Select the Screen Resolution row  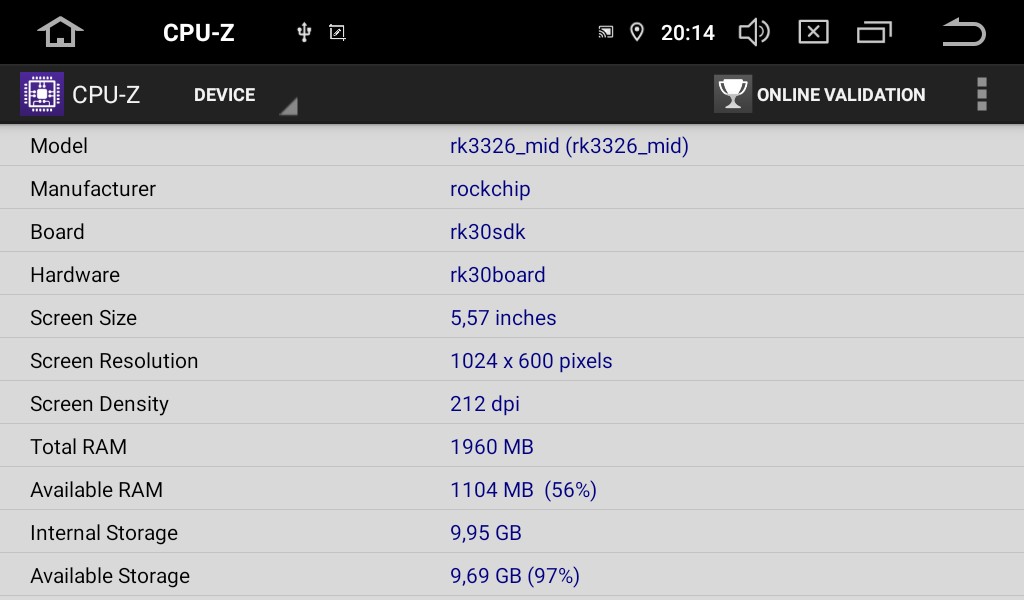(512, 360)
